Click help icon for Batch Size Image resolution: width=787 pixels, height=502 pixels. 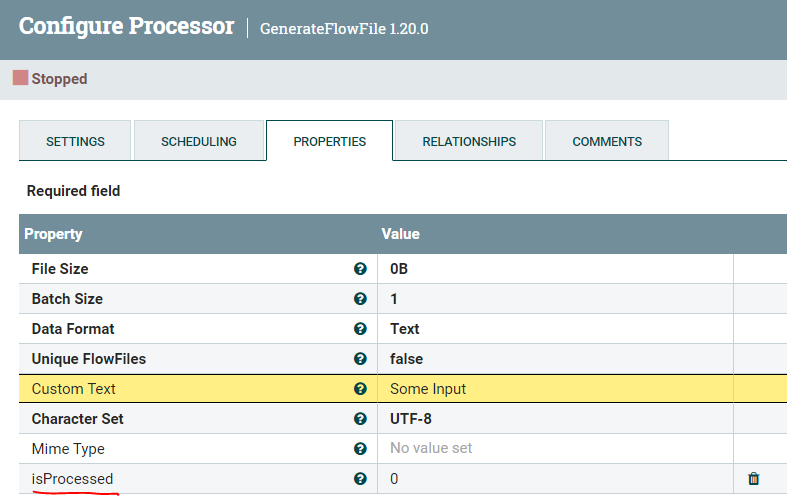tap(360, 299)
